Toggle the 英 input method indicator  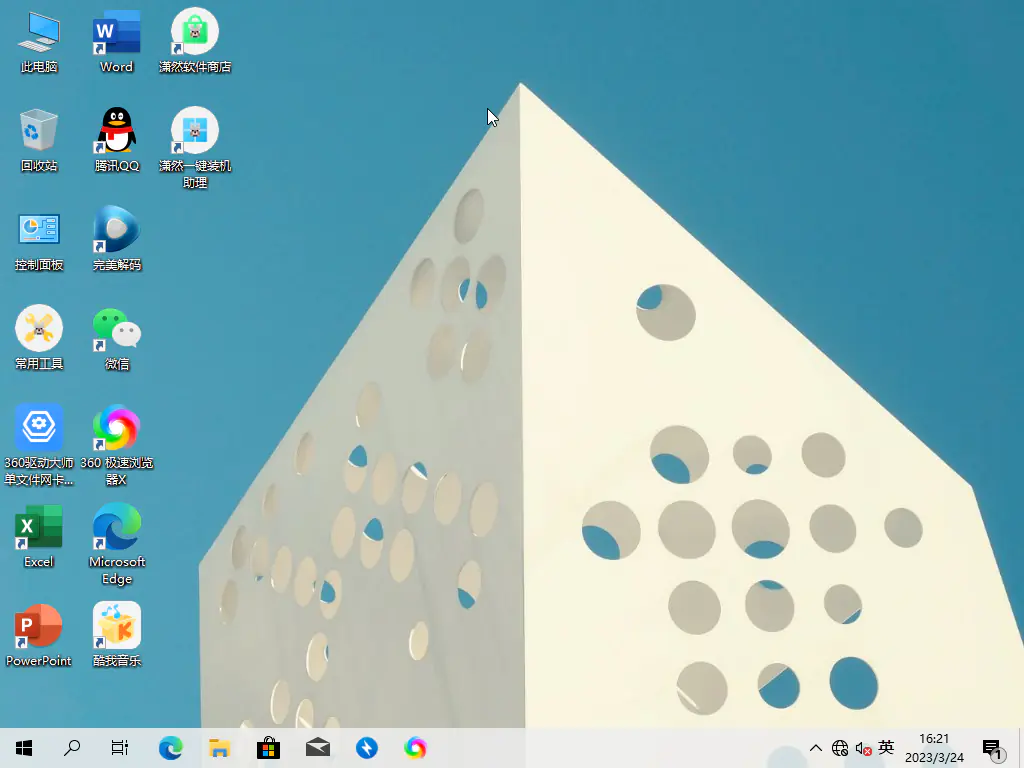pyautogui.click(x=886, y=748)
